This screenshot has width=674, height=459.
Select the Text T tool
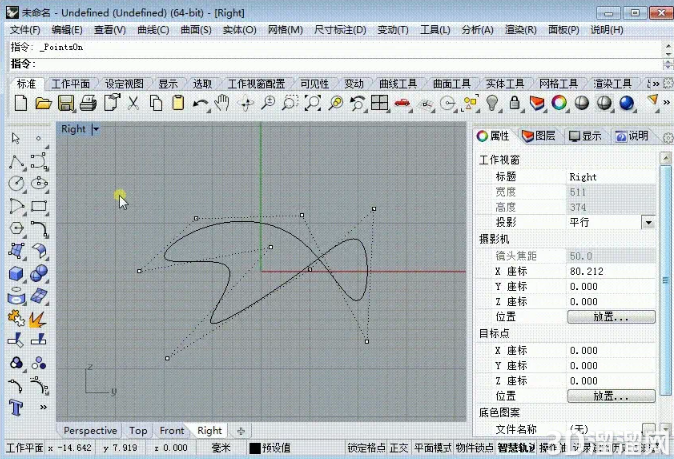(16, 407)
